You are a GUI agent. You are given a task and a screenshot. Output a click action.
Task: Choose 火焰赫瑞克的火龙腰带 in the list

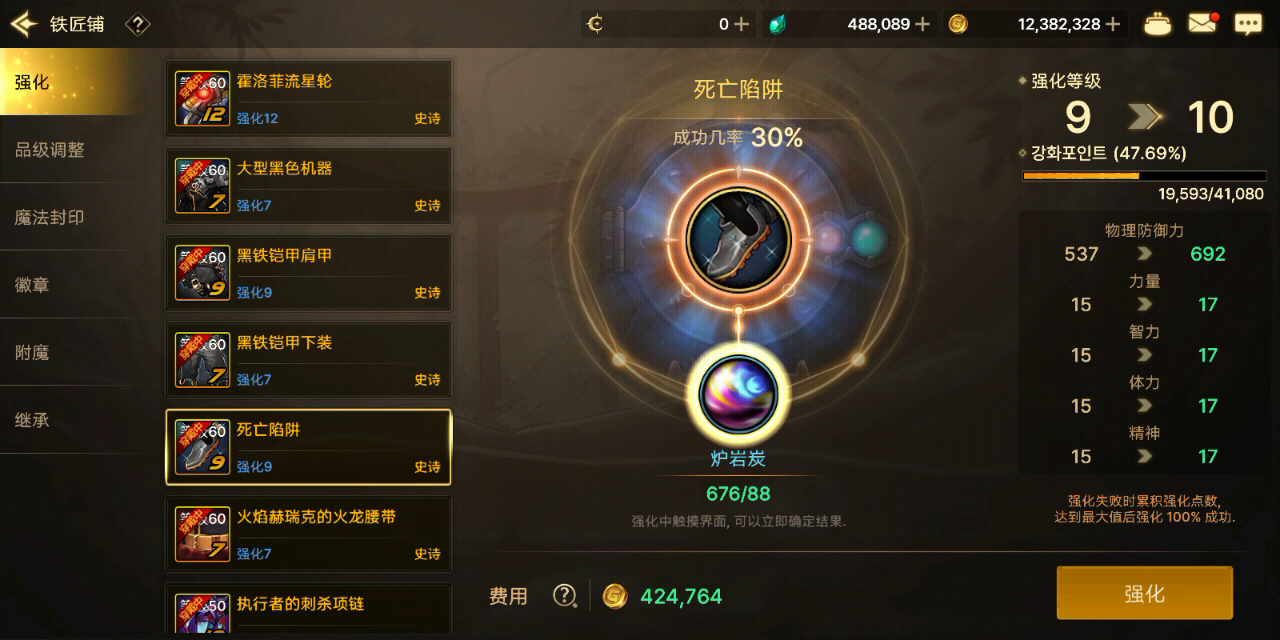[x=309, y=534]
